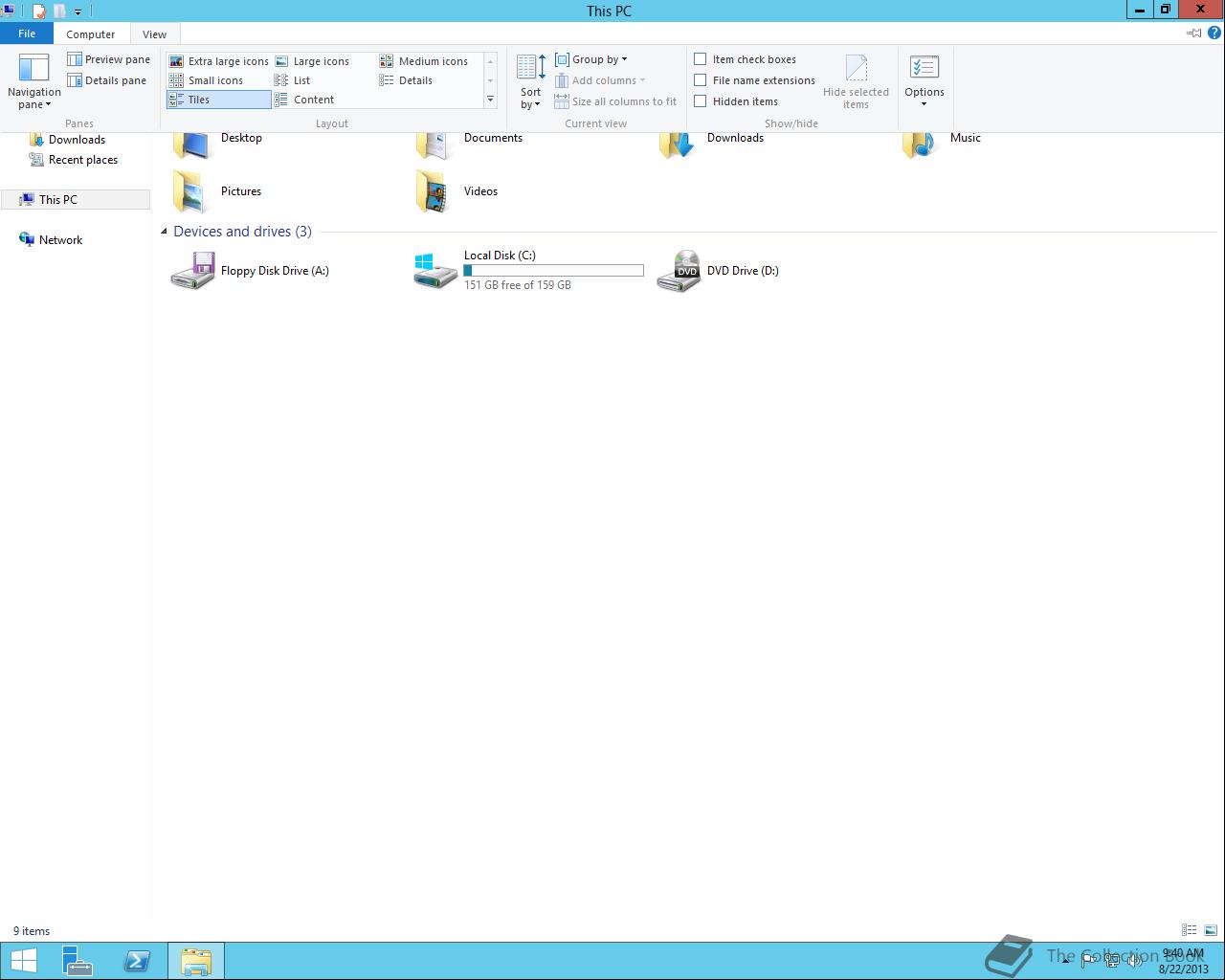1225x980 pixels.
Task: Select This PC in the navigation pane
Action: (x=76, y=199)
